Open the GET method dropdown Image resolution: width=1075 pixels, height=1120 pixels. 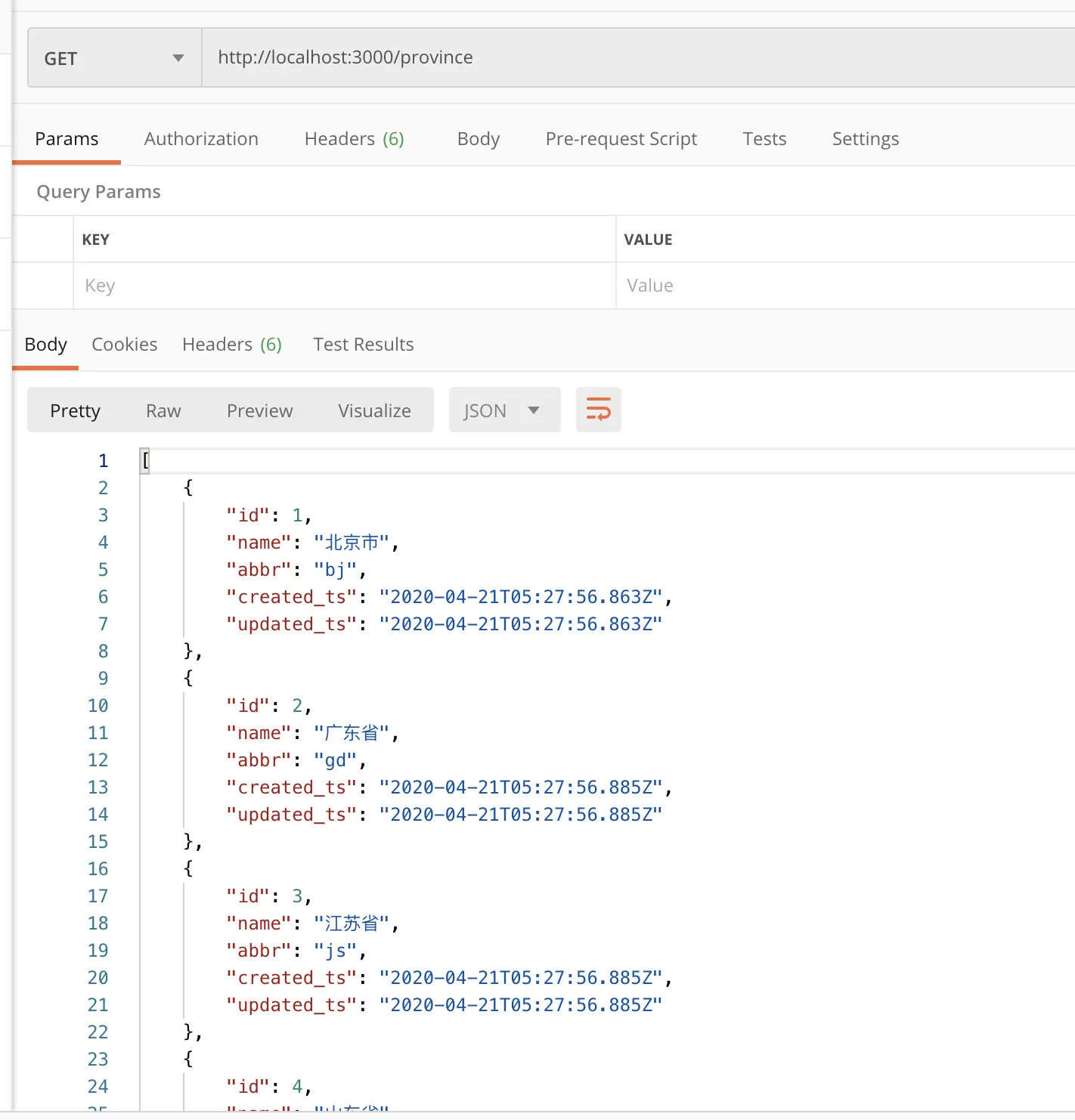[114, 58]
